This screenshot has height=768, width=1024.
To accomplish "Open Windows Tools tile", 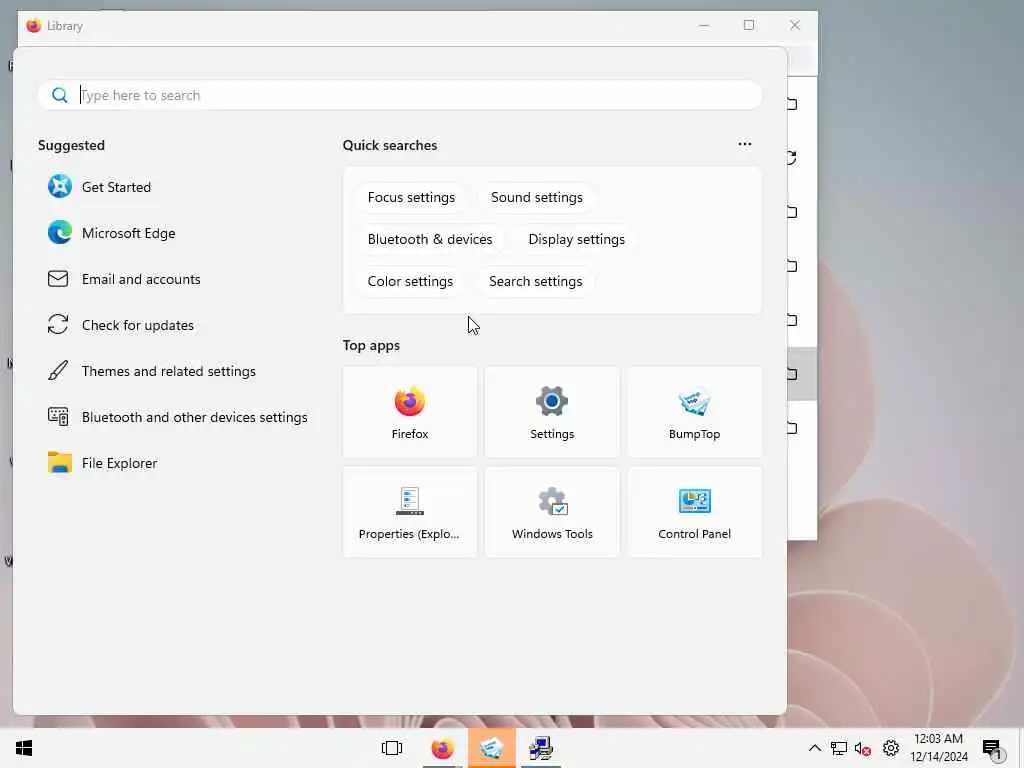I will pos(552,512).
